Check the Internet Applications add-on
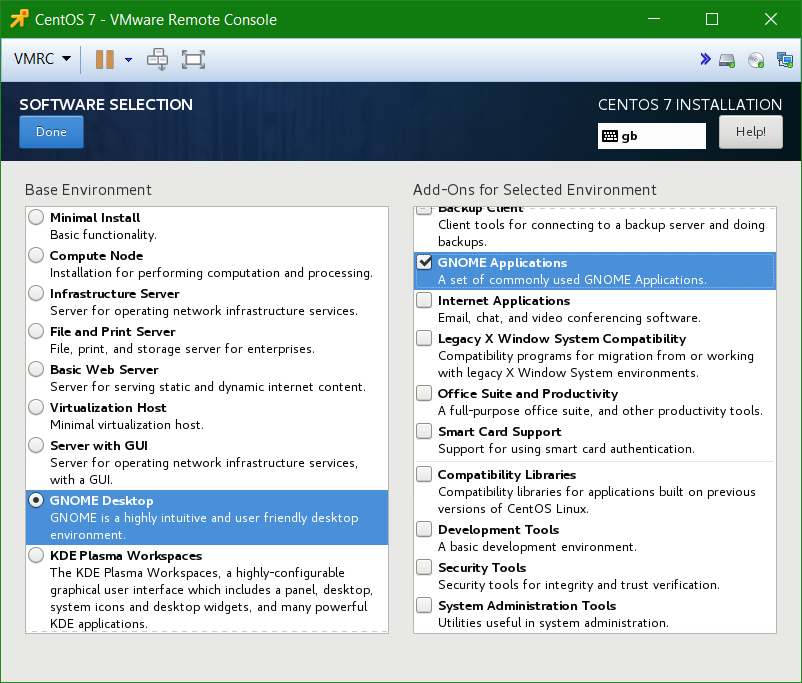Image resolution: width=802 pixels, height=683 pixels. click(424, 300)
